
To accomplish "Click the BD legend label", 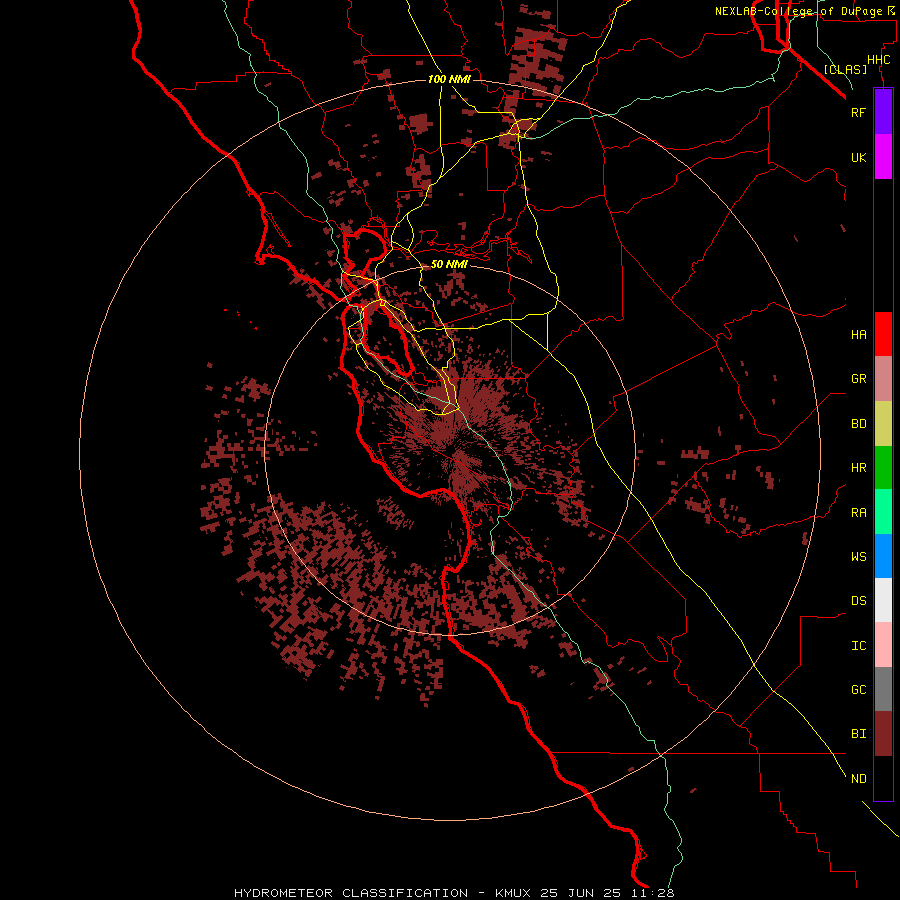I will pyautogui.click(x=858, y=424).
